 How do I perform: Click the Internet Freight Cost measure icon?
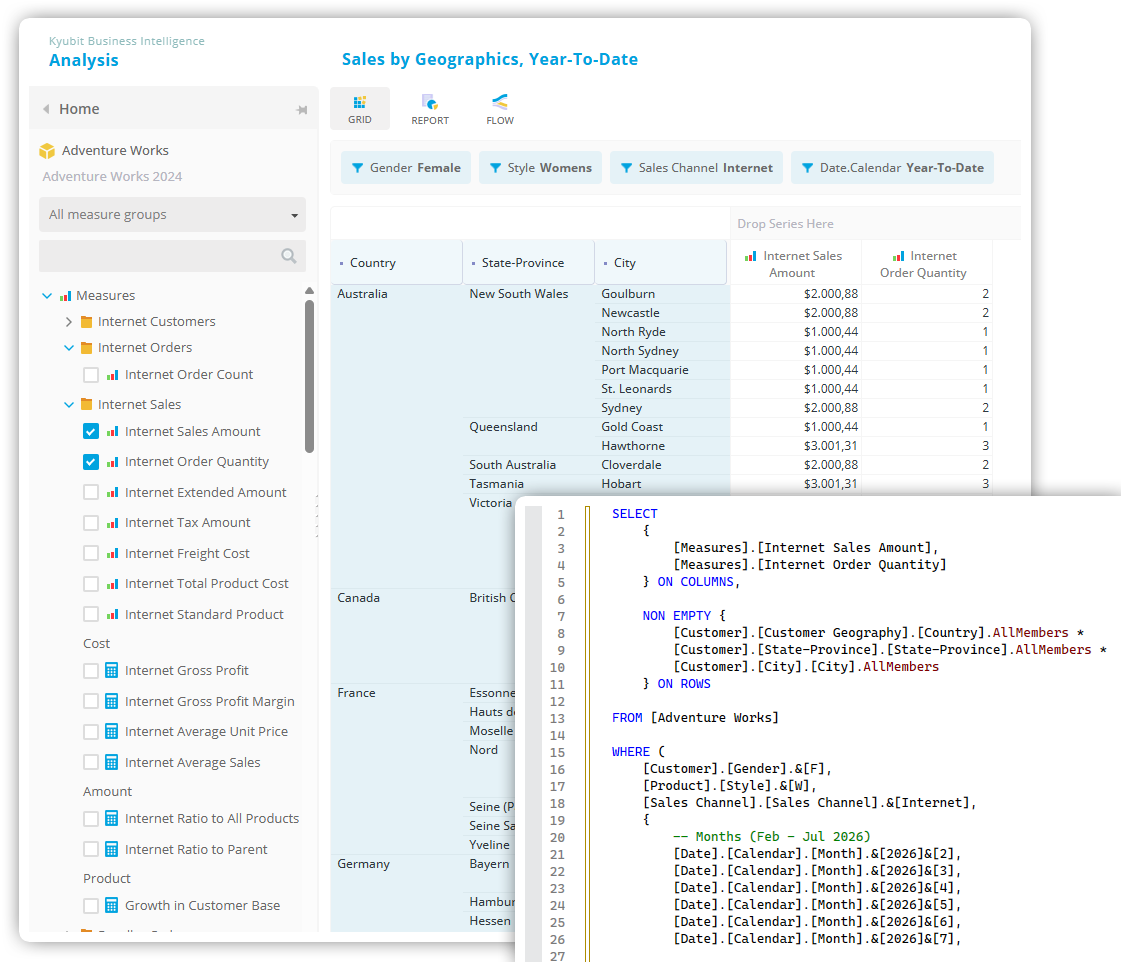point(112,554)
